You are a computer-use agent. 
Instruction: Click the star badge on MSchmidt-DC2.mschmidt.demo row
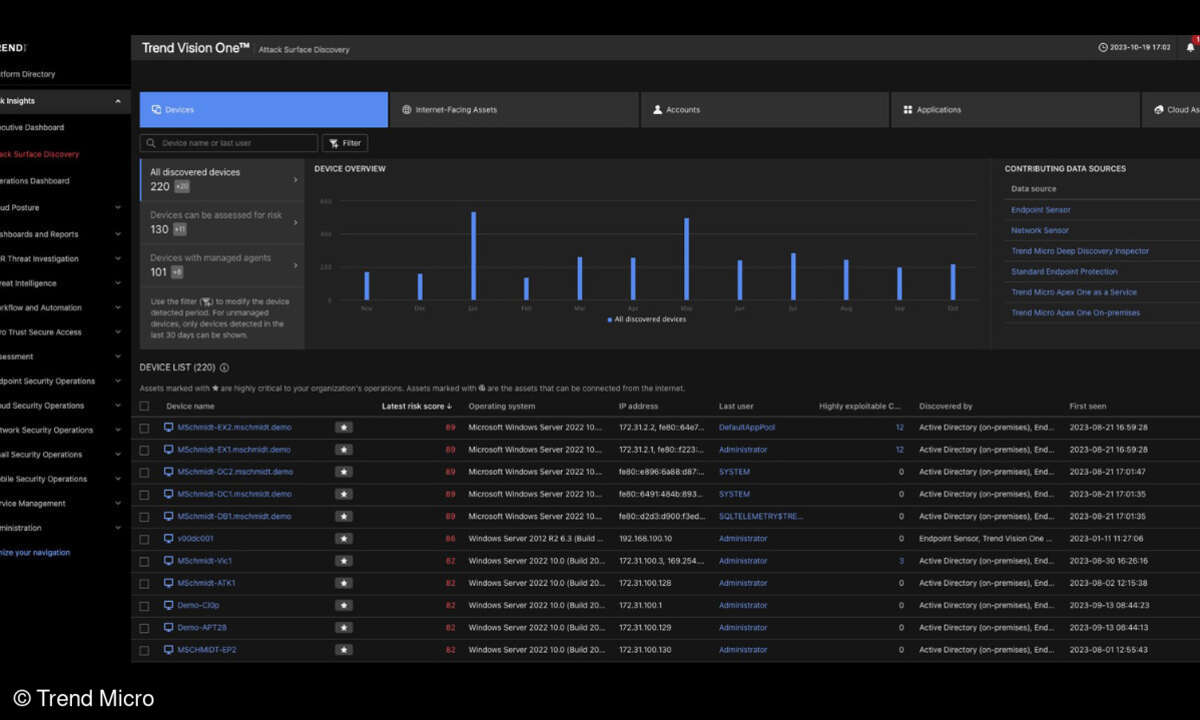(x=344, y=472)
